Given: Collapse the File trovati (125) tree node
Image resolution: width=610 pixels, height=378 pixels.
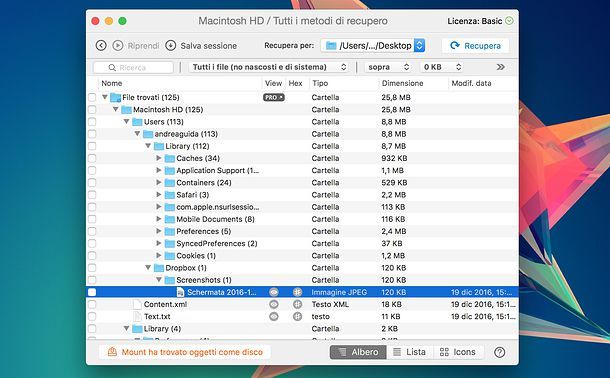Looking at the screenshot, I should point(105,97).
